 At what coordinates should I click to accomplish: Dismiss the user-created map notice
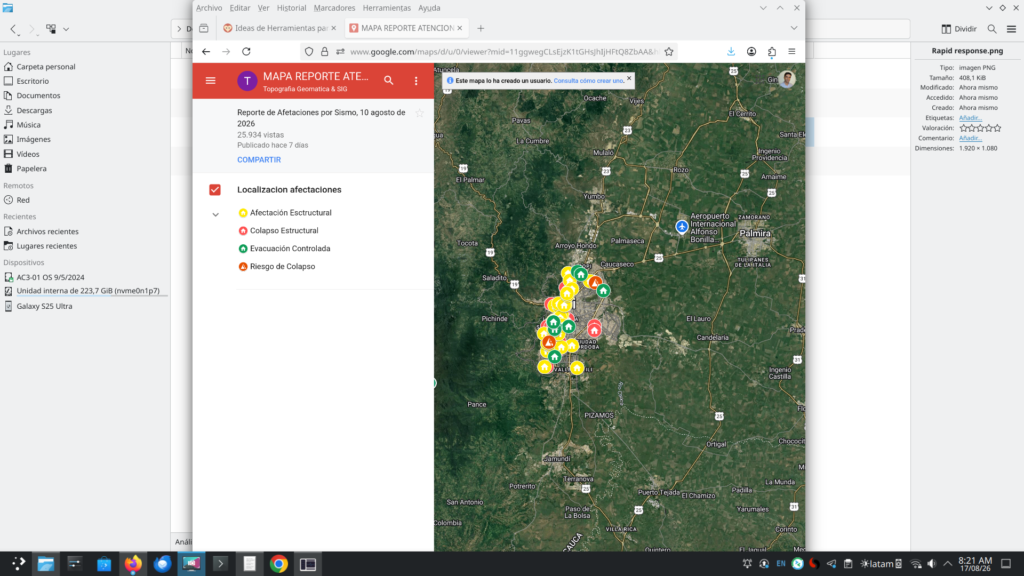629,78
